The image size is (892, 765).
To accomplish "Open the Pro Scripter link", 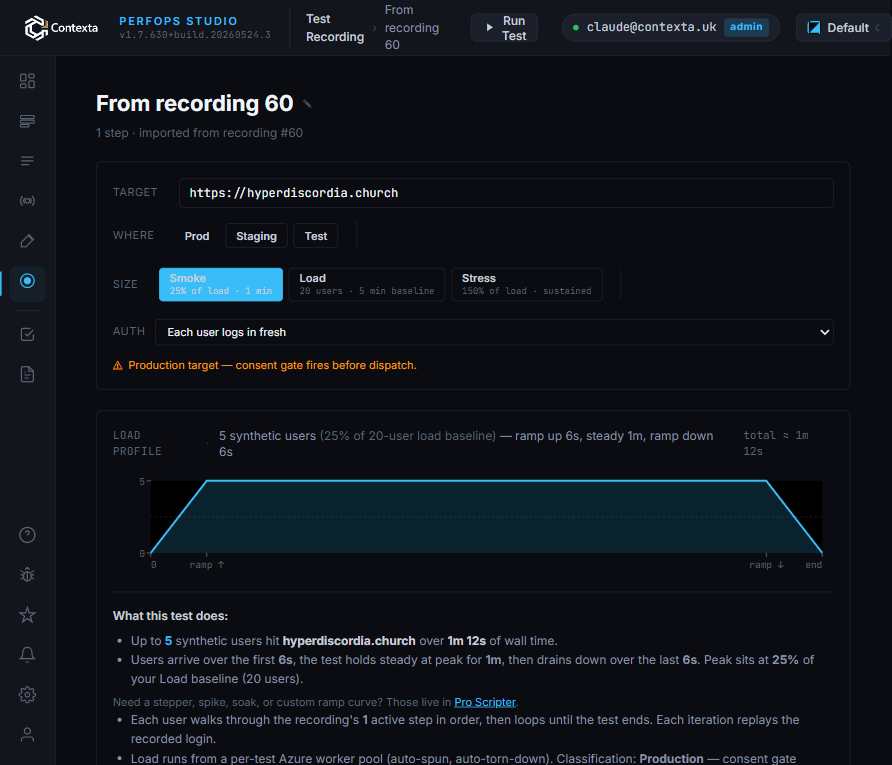I will click(485, 702).
